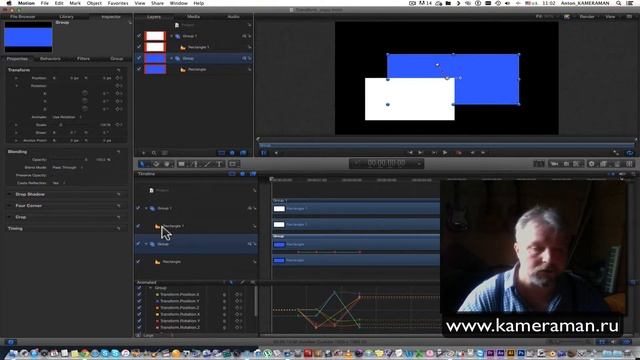Select the Rectangle Mask tool in toolbar
The height and width of the screenshot is (360, 640).
(x=233, y=164)
